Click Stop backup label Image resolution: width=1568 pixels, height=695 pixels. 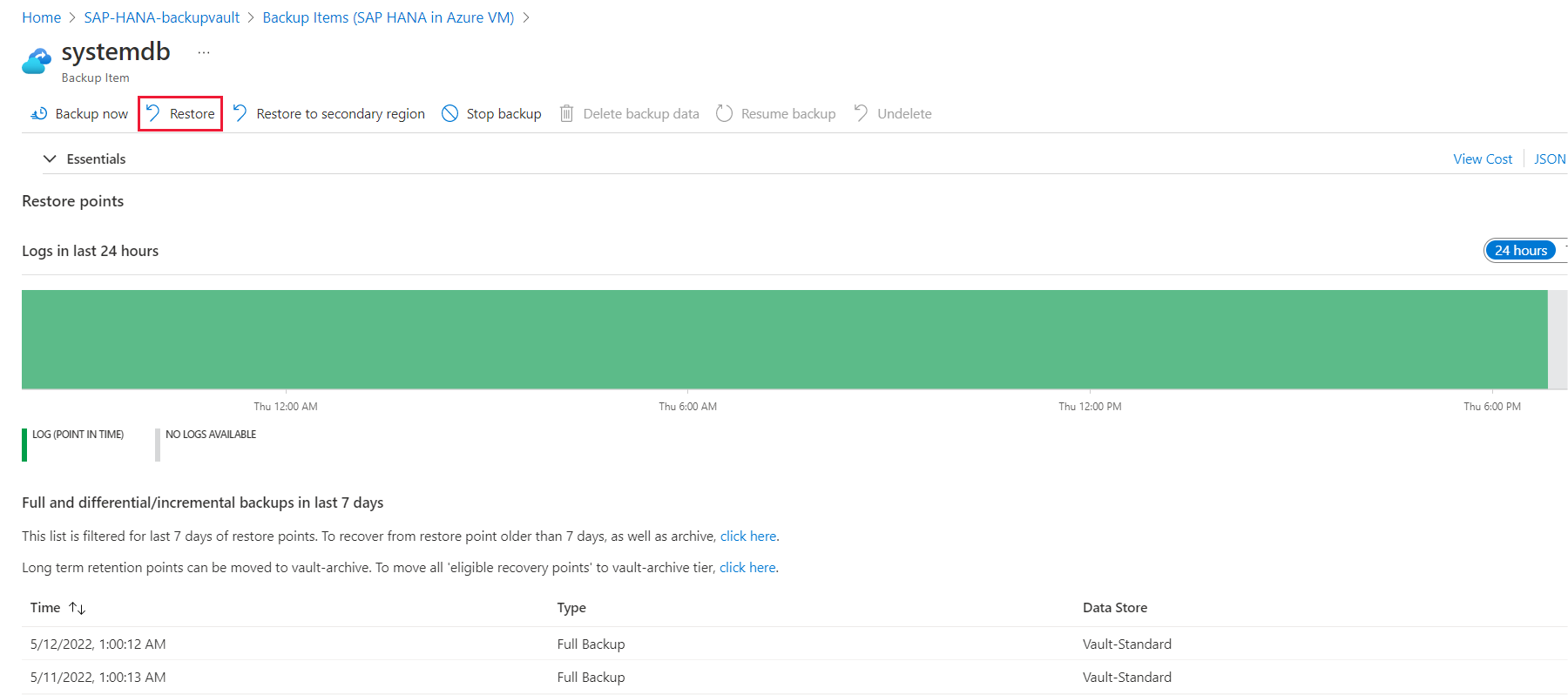(504, 114)
